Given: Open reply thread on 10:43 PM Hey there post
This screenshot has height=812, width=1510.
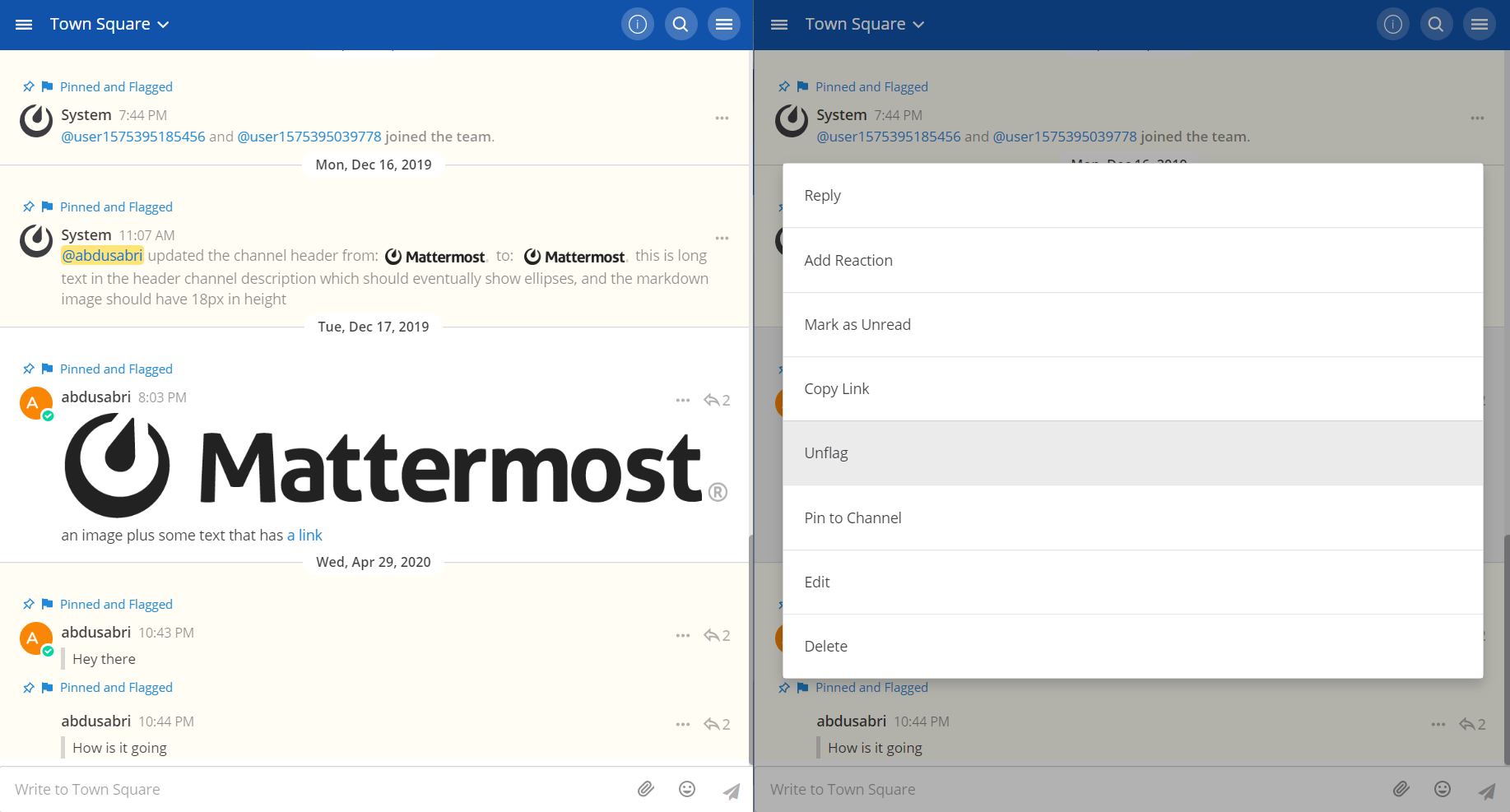Looking at the screenshot, I should tap(717, 636).
